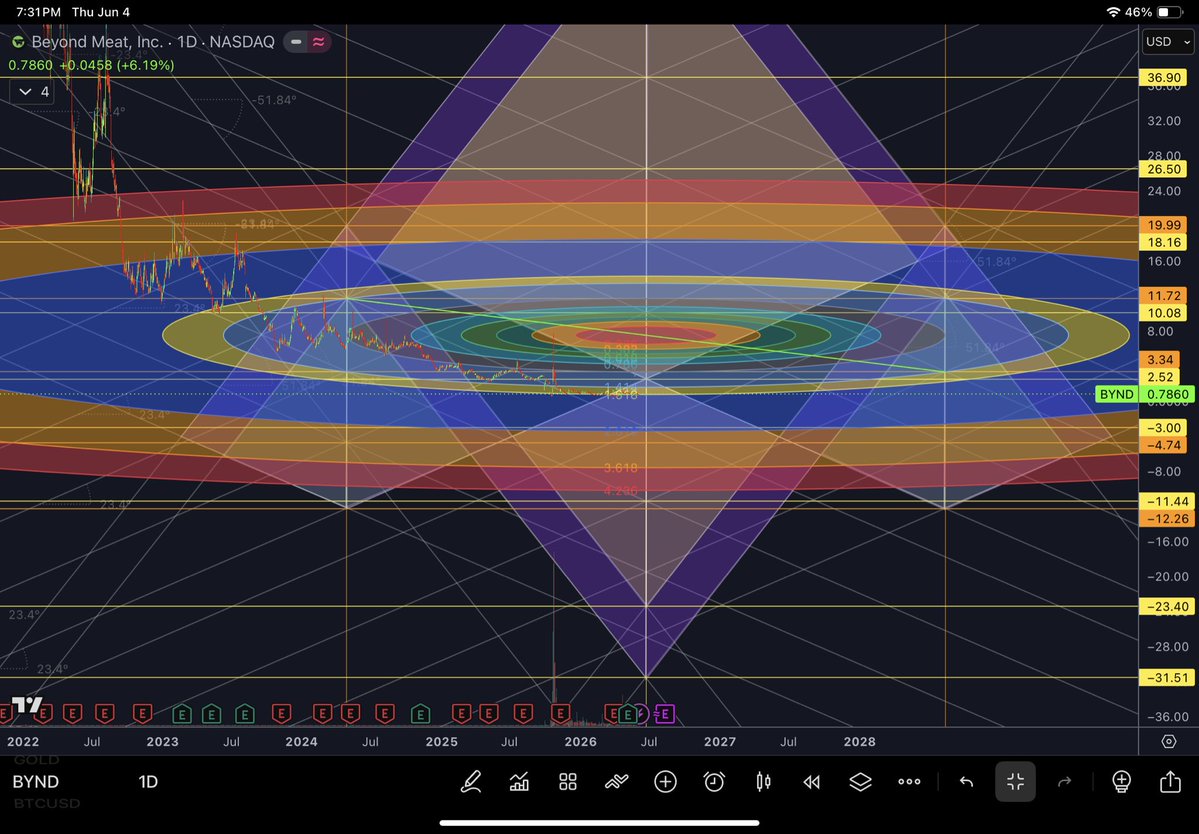Tap the 3.618 Fibonacci level label
Viewport: 1199px width, 834px height.
[x=620, y=468]
